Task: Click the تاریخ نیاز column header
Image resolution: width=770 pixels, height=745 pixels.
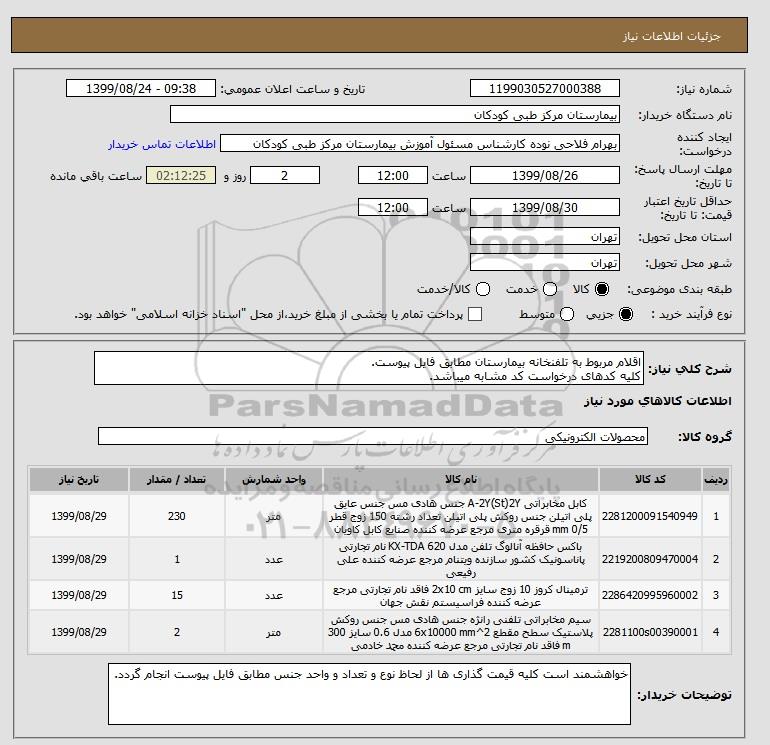Action: tap(79, 479)
